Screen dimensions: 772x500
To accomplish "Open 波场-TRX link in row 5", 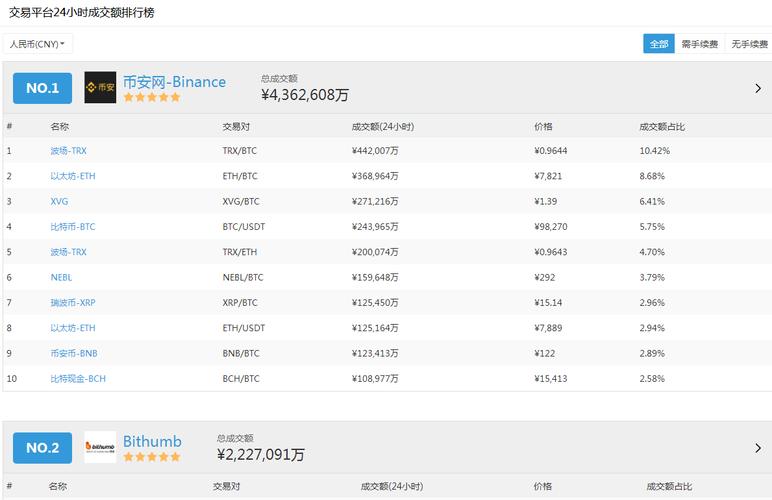I will click(x=68, y=252).
